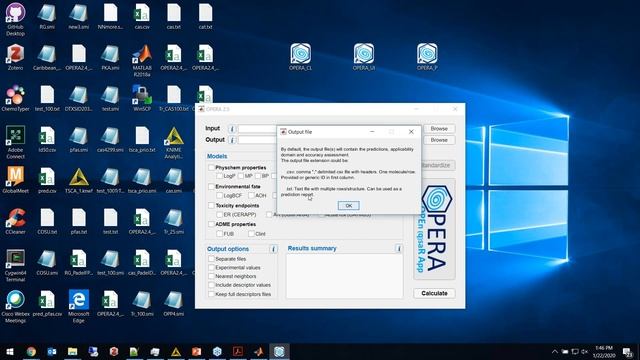Click OK in the Output file dialog
The height and width of the screenshot is (360, 640).
[349, 205]
